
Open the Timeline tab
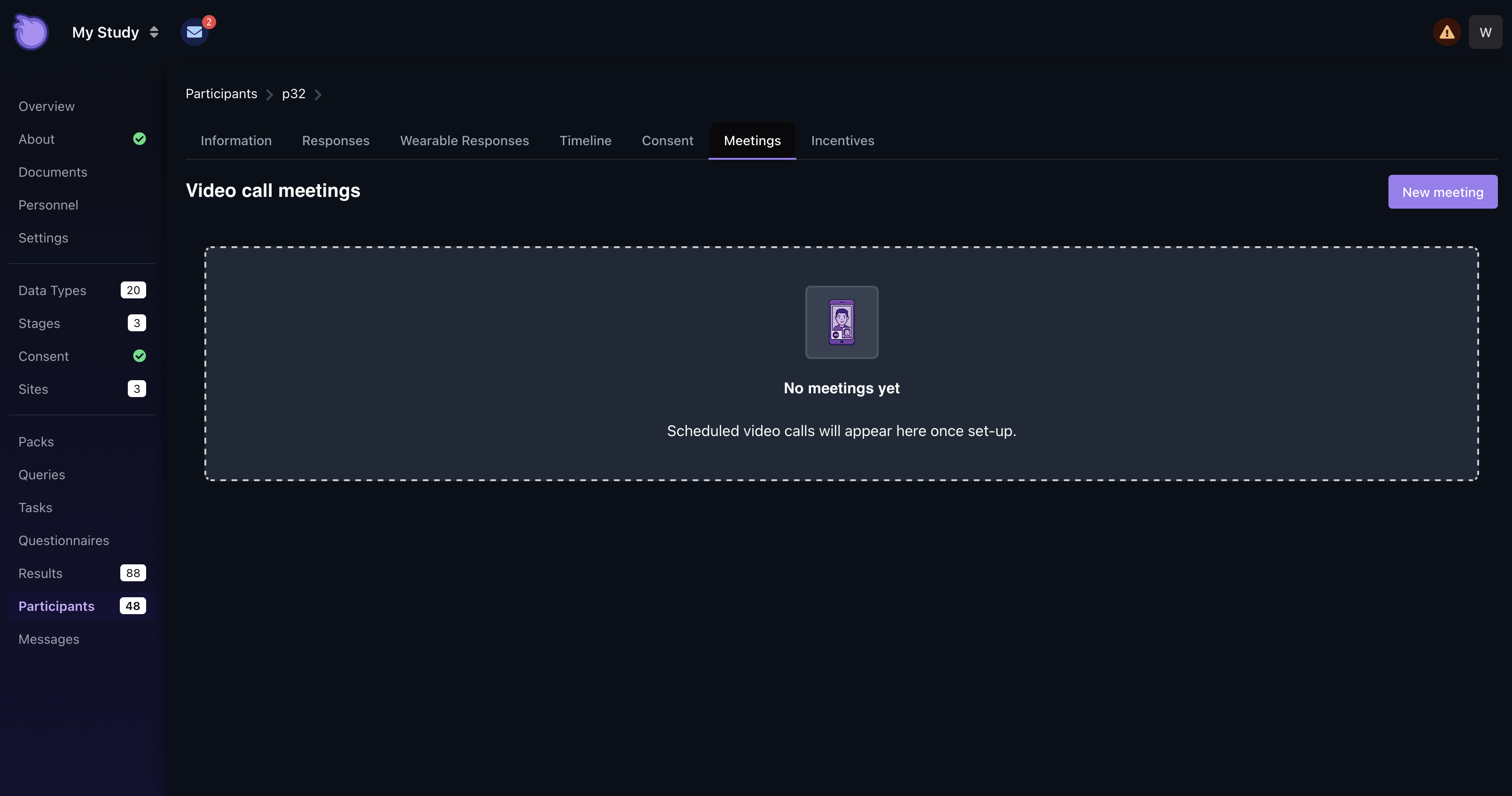click(585, 141)
